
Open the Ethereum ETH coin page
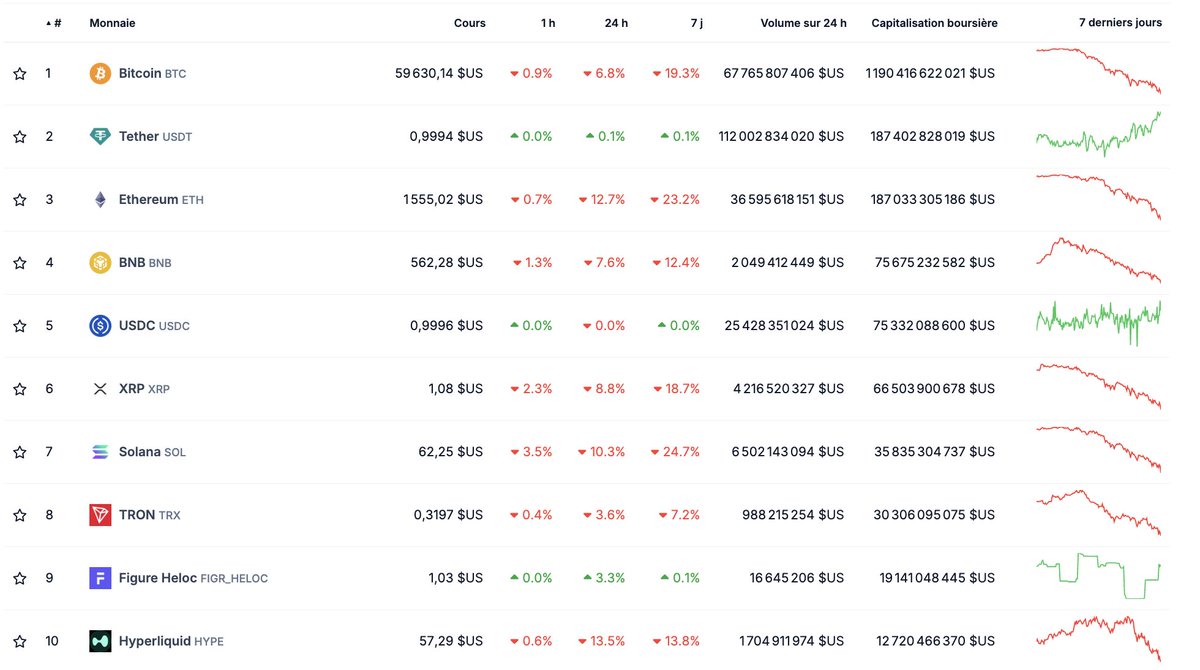click(161, 200)
